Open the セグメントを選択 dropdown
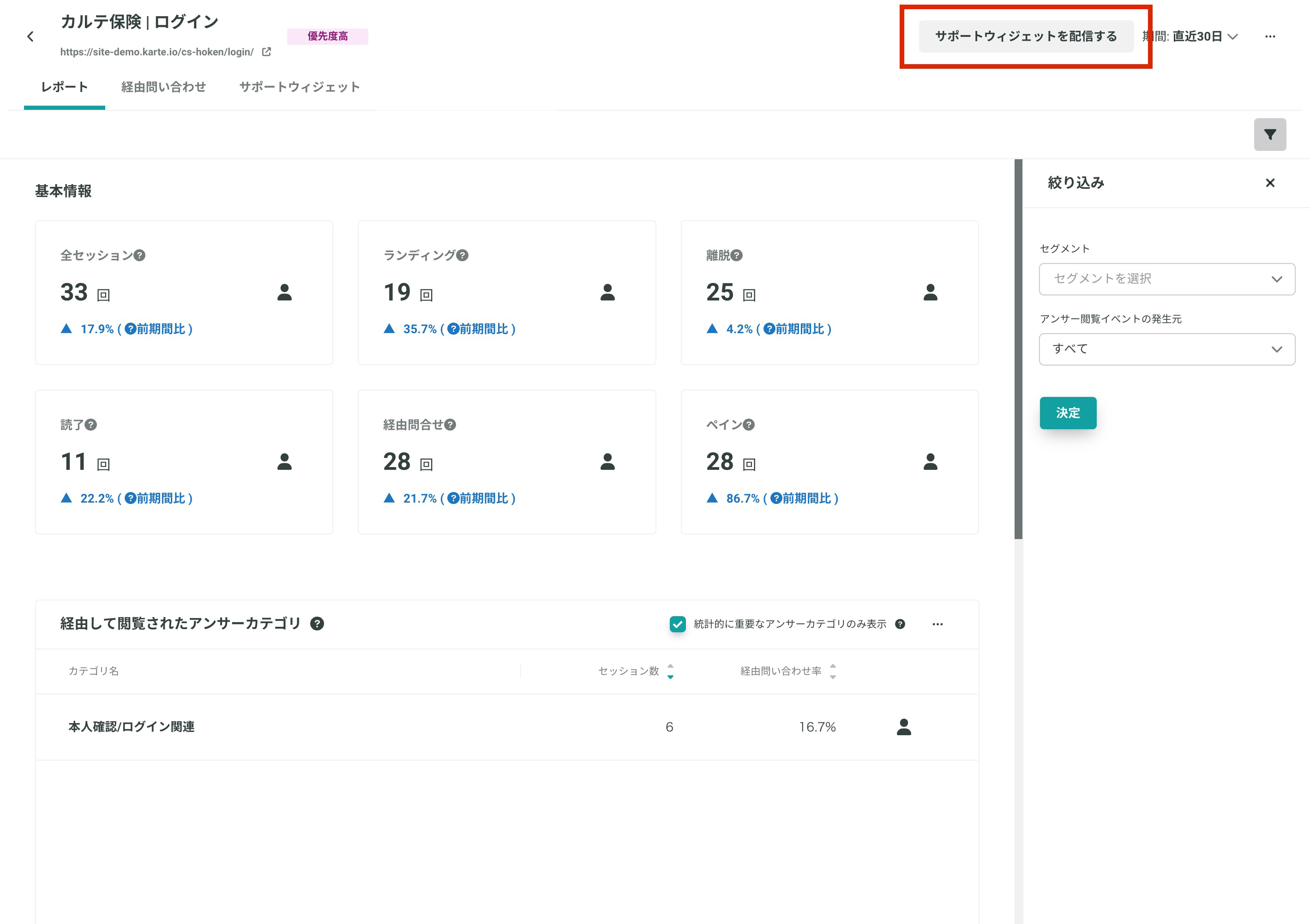Image resolution: width=1310 pixels, height=924 pixels. tap(1166, 279)
